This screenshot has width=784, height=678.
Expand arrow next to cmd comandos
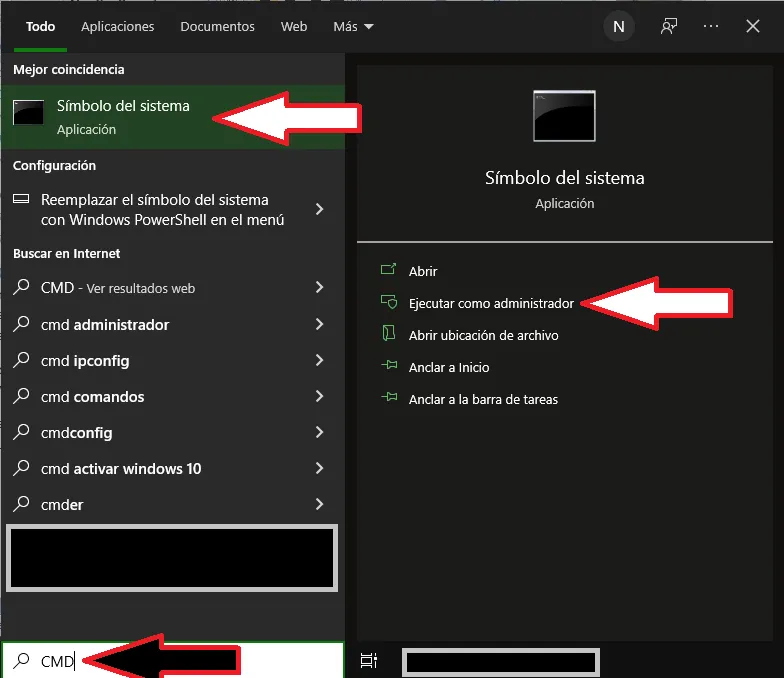(319, 397)
